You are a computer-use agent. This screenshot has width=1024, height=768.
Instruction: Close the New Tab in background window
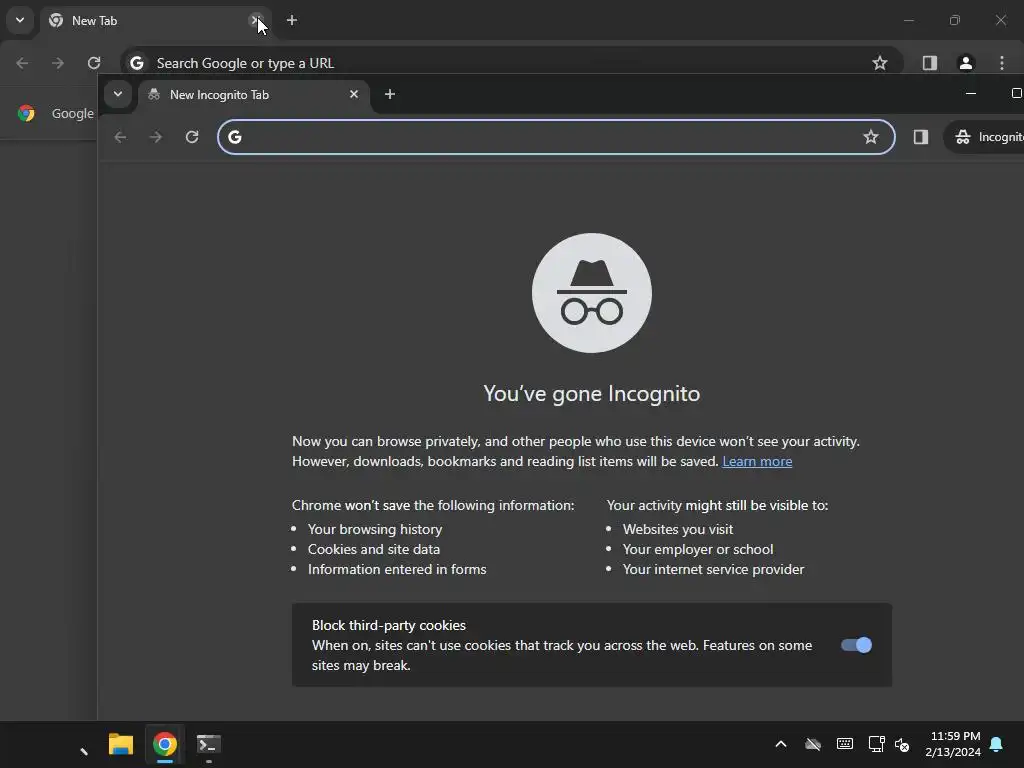pyautogui.click(x=256, y=20)
